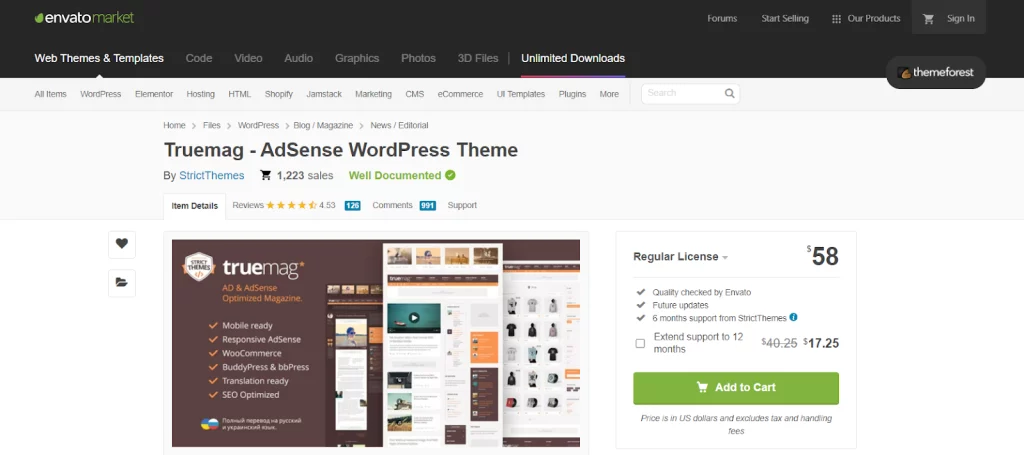Add item to favorites heart icon
Viewport: 1024px width, 455px height.
click(x=121, y=243)
